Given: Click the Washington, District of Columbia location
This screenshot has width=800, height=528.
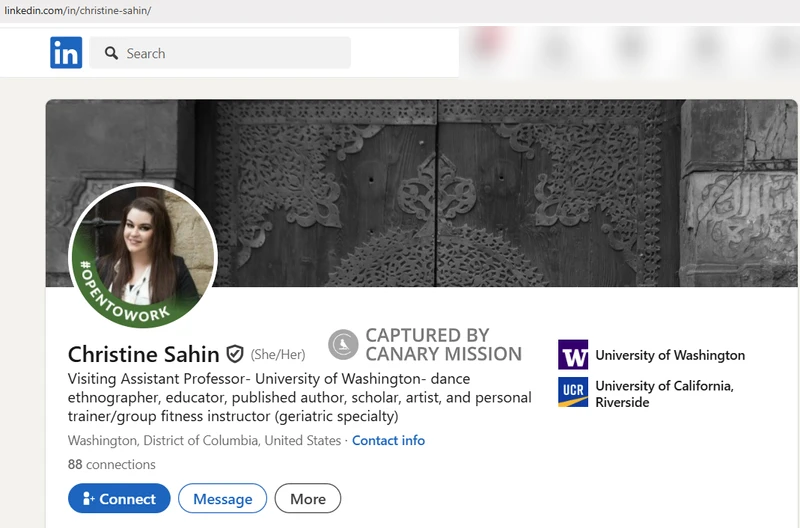Looking at the screenshot, I should pyautogui.click(x=204, y=440).
